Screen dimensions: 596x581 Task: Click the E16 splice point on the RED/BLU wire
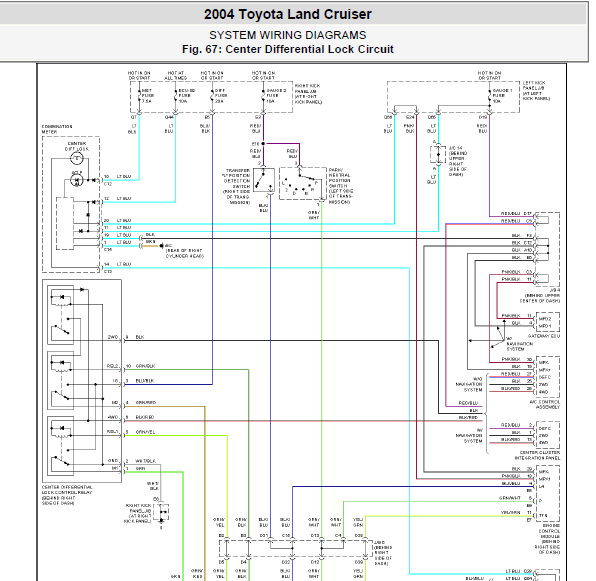coord(263,144)
